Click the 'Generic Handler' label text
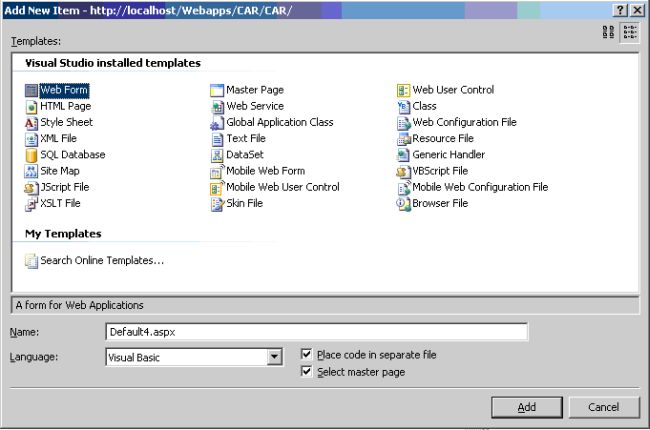This screenshot has width=650, height=430. 449,155
